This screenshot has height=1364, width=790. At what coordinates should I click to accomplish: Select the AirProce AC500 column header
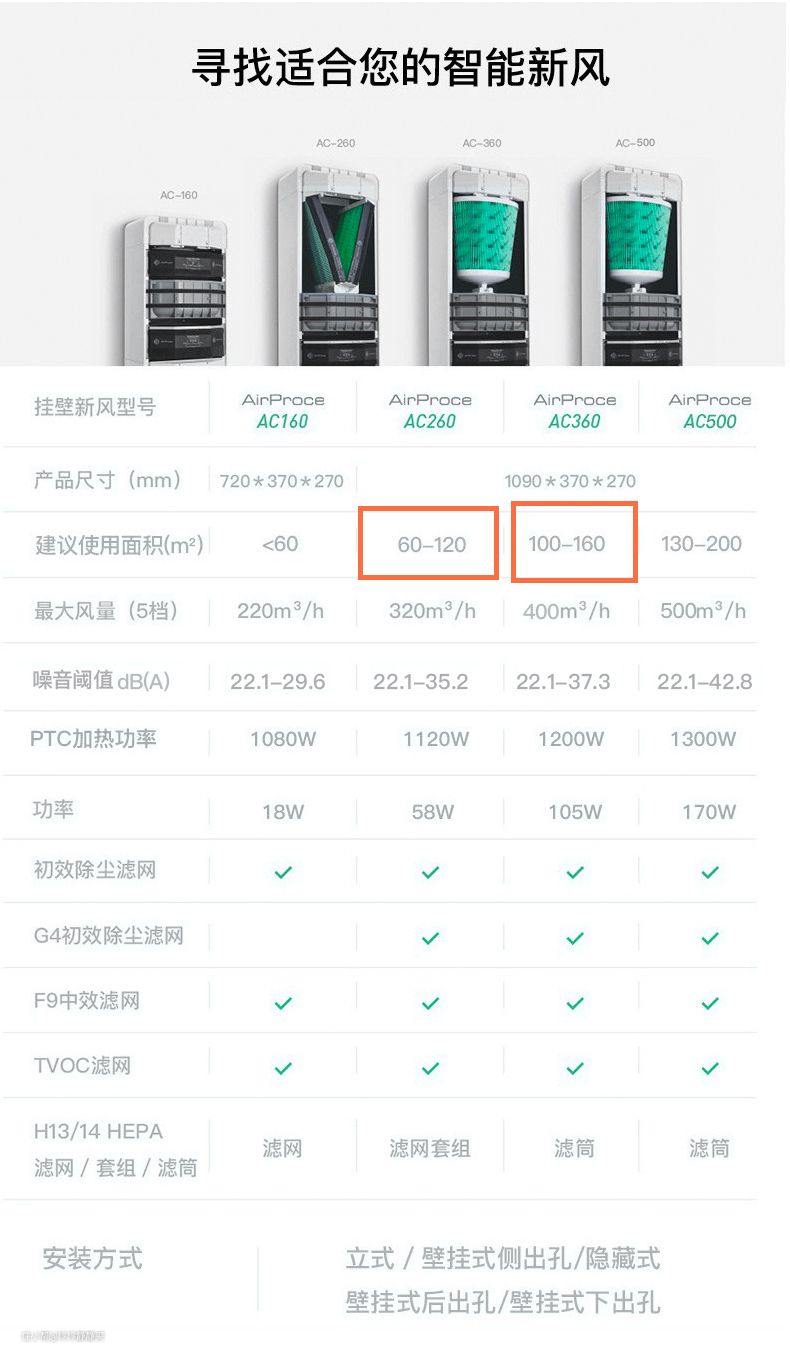[x=710, y=410]
